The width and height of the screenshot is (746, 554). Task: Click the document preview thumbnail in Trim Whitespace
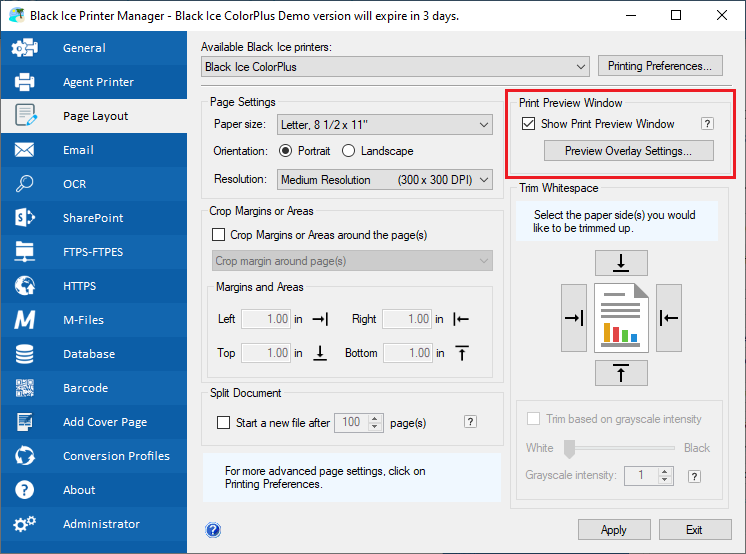click(x=621, y=318)
